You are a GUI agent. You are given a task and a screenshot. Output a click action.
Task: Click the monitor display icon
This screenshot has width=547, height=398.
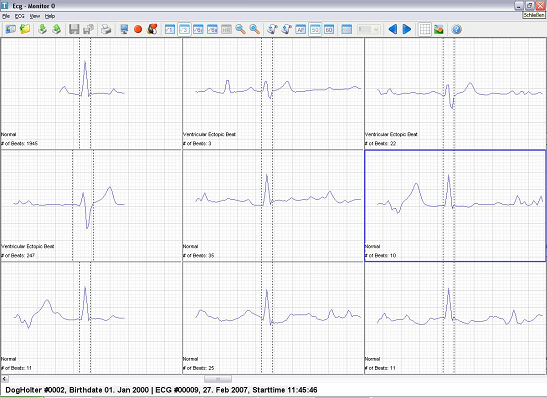click(x=124, y=29)
